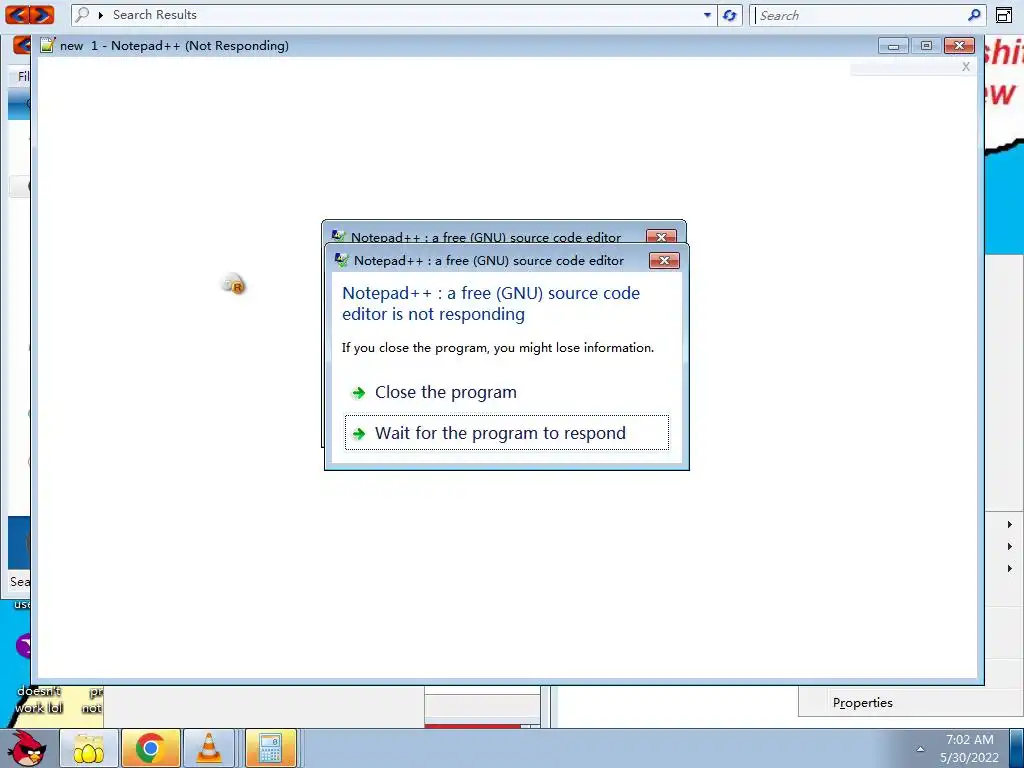Click the Show desktop button on taskbar
This screenshot has height=768, width=1024.
point(1016,749)
